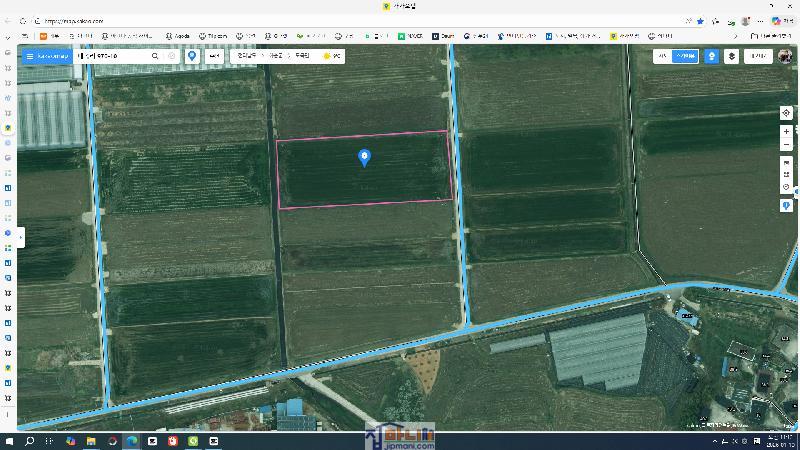Viewport: 800px width, 450px height.
Task: Click the blue location pin button near search
Action: pos(192,56)
